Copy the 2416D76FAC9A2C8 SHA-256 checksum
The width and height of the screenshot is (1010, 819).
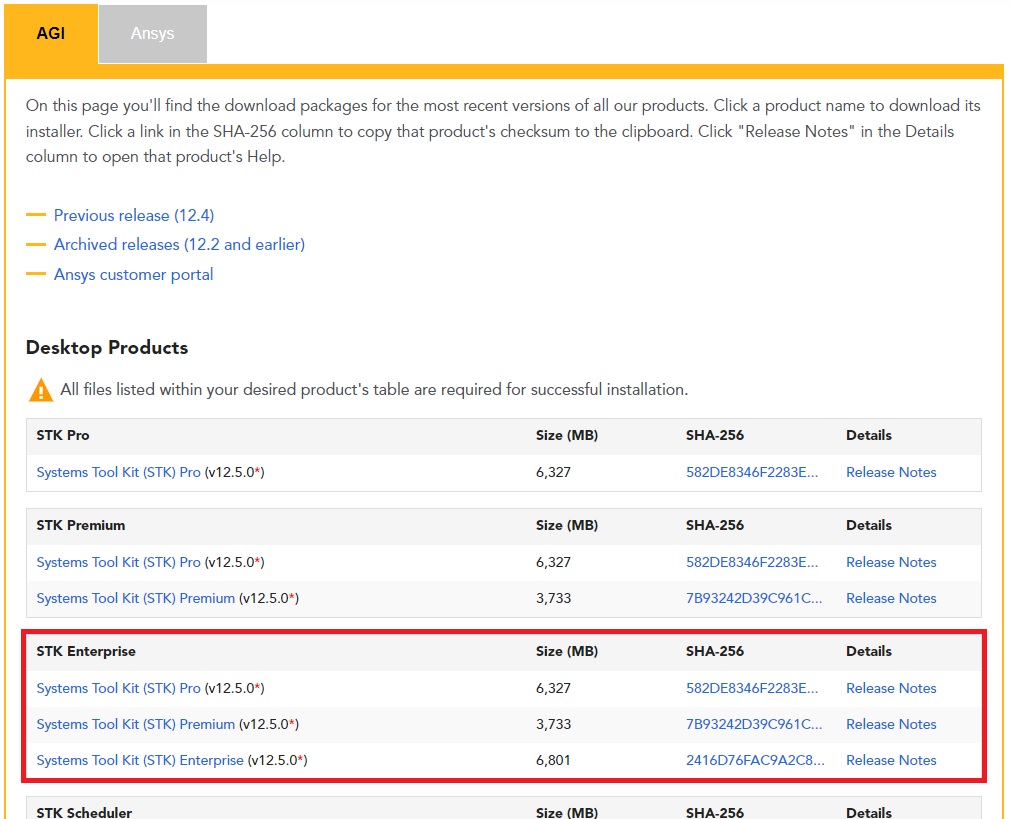[755, 760]
